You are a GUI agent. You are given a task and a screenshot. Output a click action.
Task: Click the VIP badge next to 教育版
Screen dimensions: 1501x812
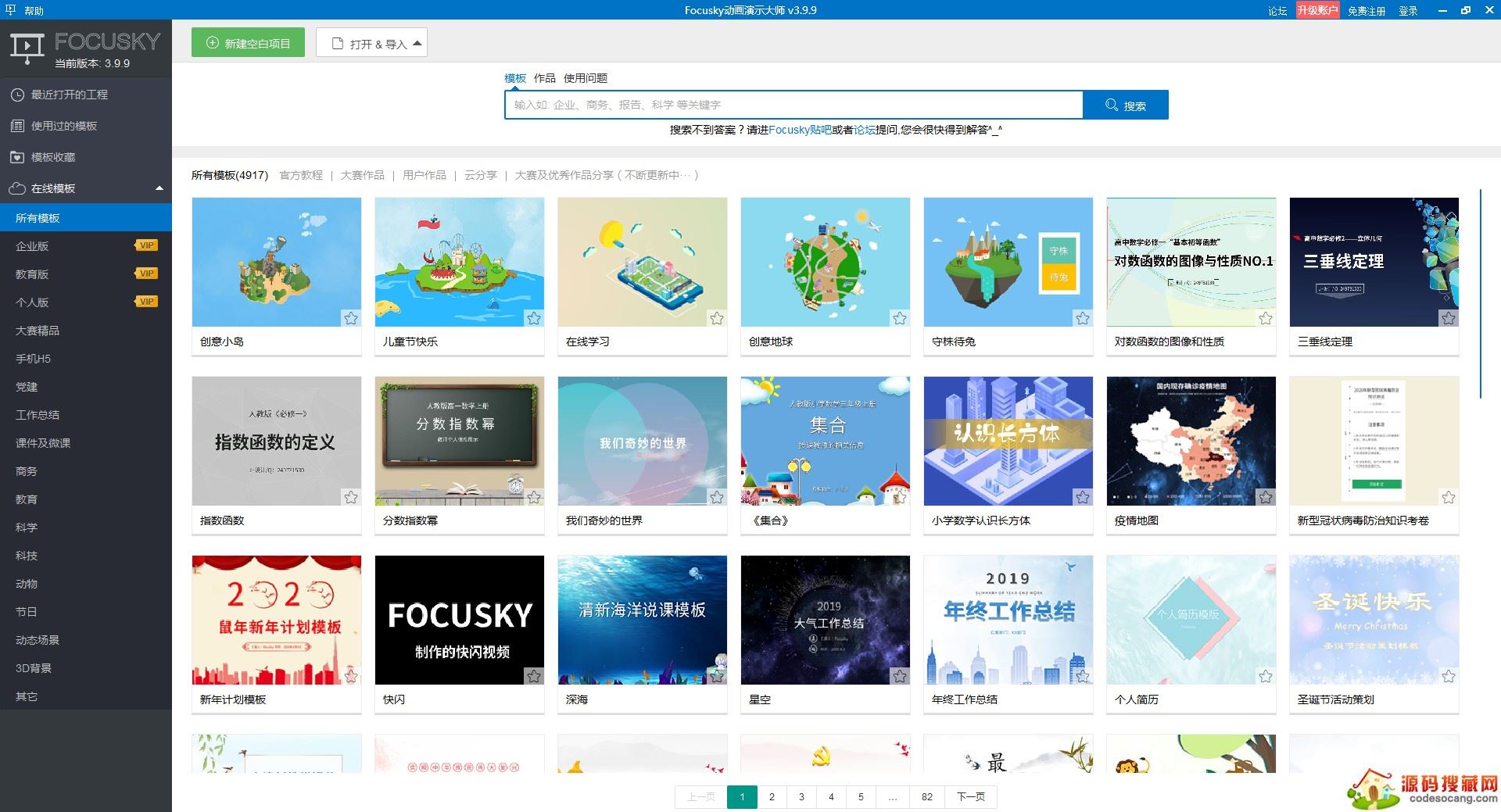[x=146, y=274]
